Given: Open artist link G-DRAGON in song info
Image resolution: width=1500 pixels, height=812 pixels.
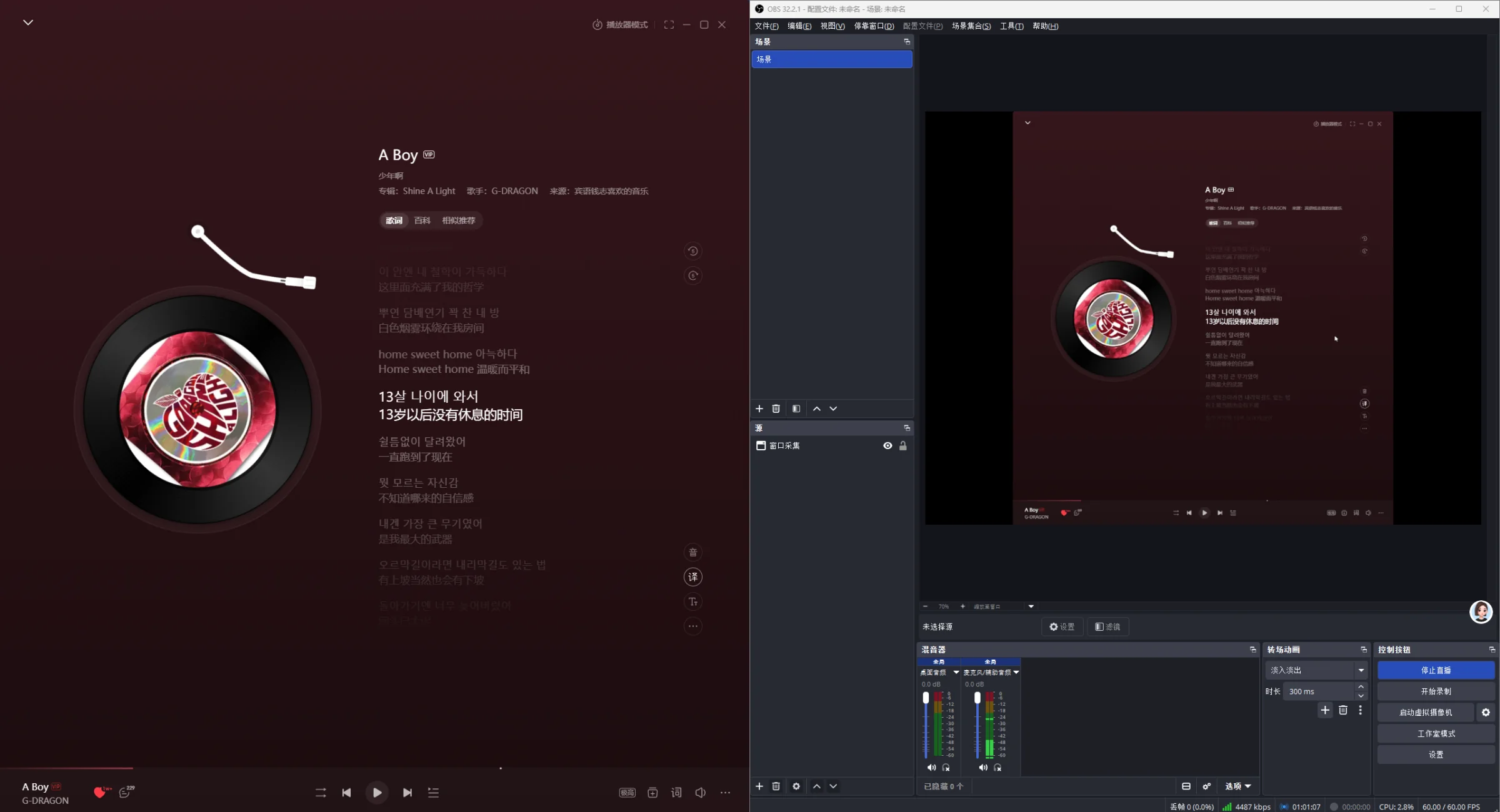Looking at the screenshot, I should pyautogui.click(x=514, y=191).
